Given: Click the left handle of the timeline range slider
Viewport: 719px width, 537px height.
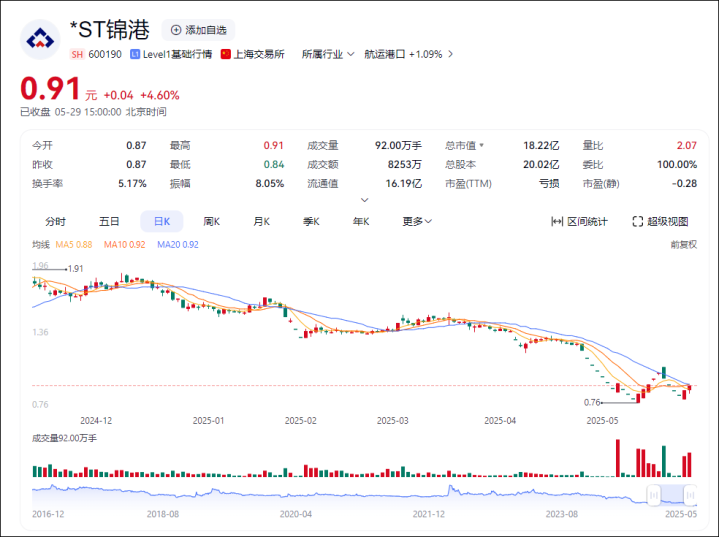Looking at the screenshot, I should point(653,495).
